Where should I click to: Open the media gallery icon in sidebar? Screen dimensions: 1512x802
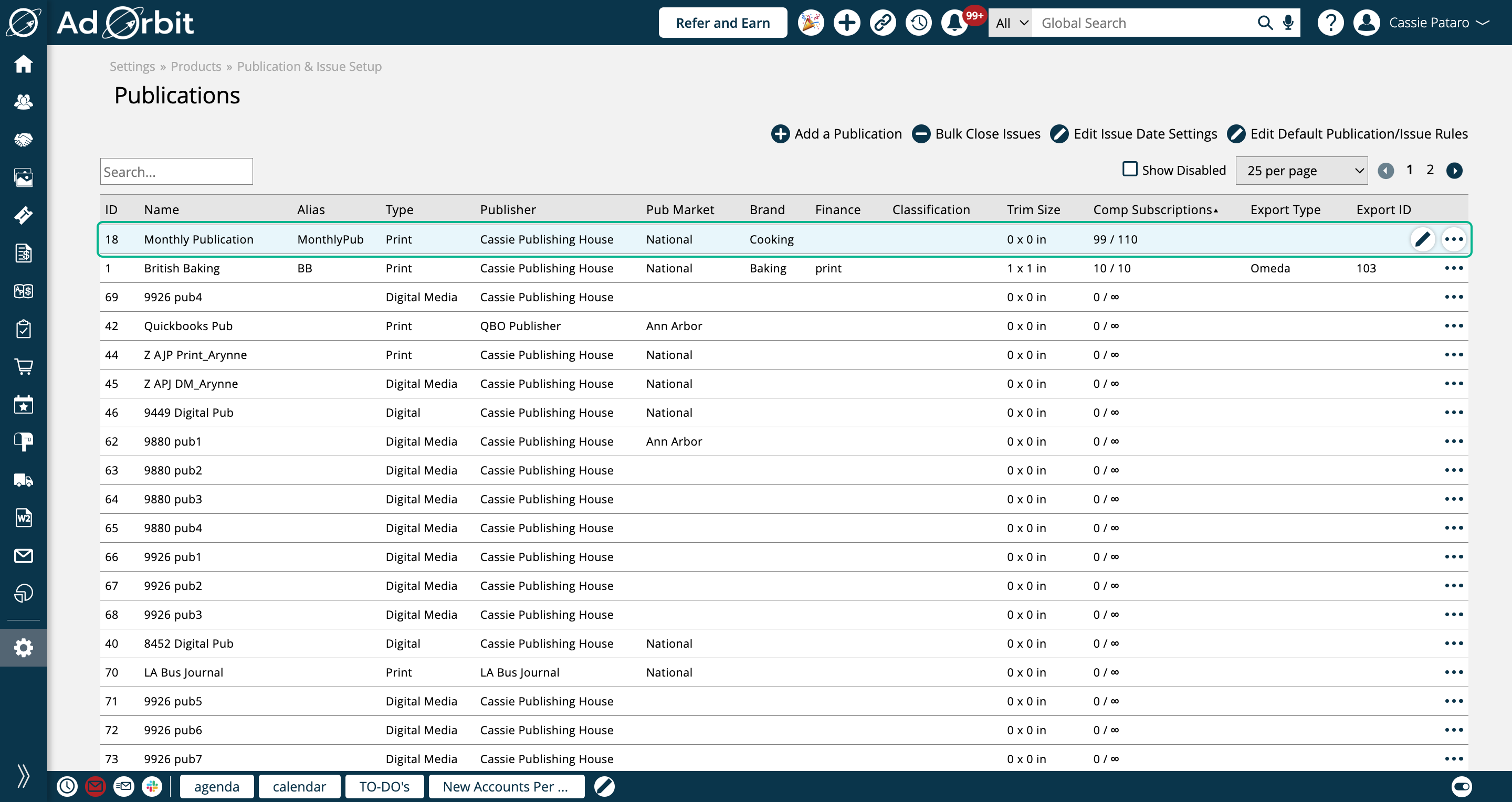[x=24, y=178]
